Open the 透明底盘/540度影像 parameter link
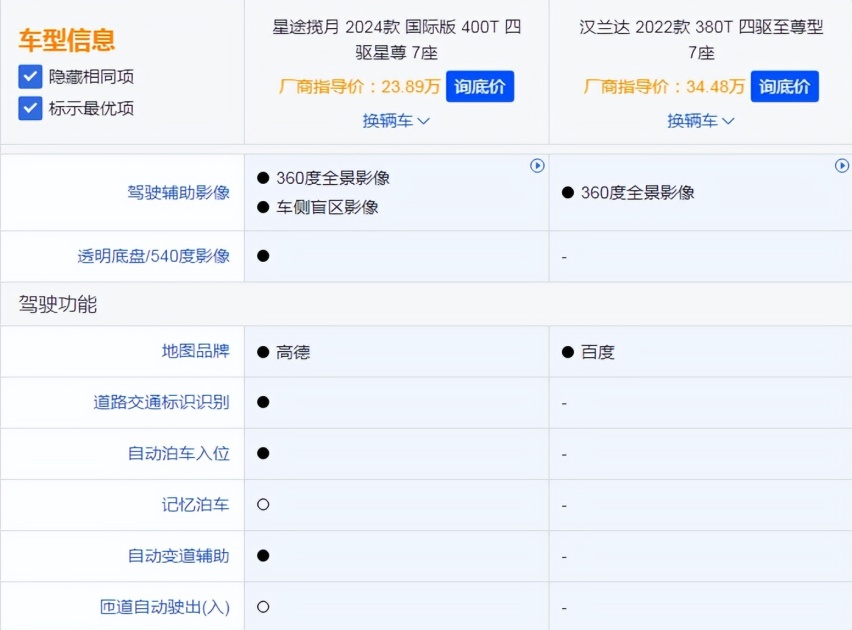Image resolution: width=852 pixels, height=630 pixels. 153,256
